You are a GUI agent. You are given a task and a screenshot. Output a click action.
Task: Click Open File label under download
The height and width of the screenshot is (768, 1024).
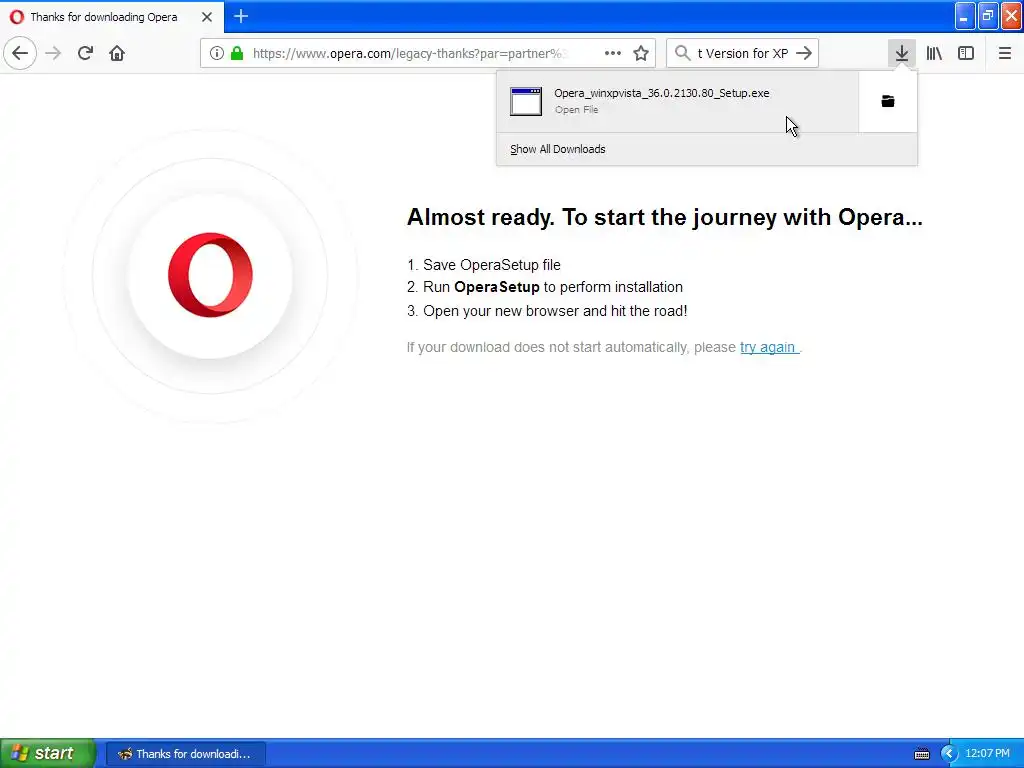tap(576, 110)
